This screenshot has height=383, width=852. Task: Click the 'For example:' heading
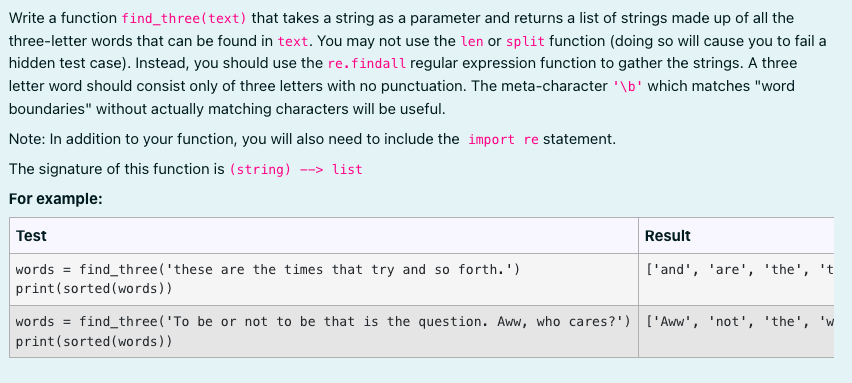55,199
